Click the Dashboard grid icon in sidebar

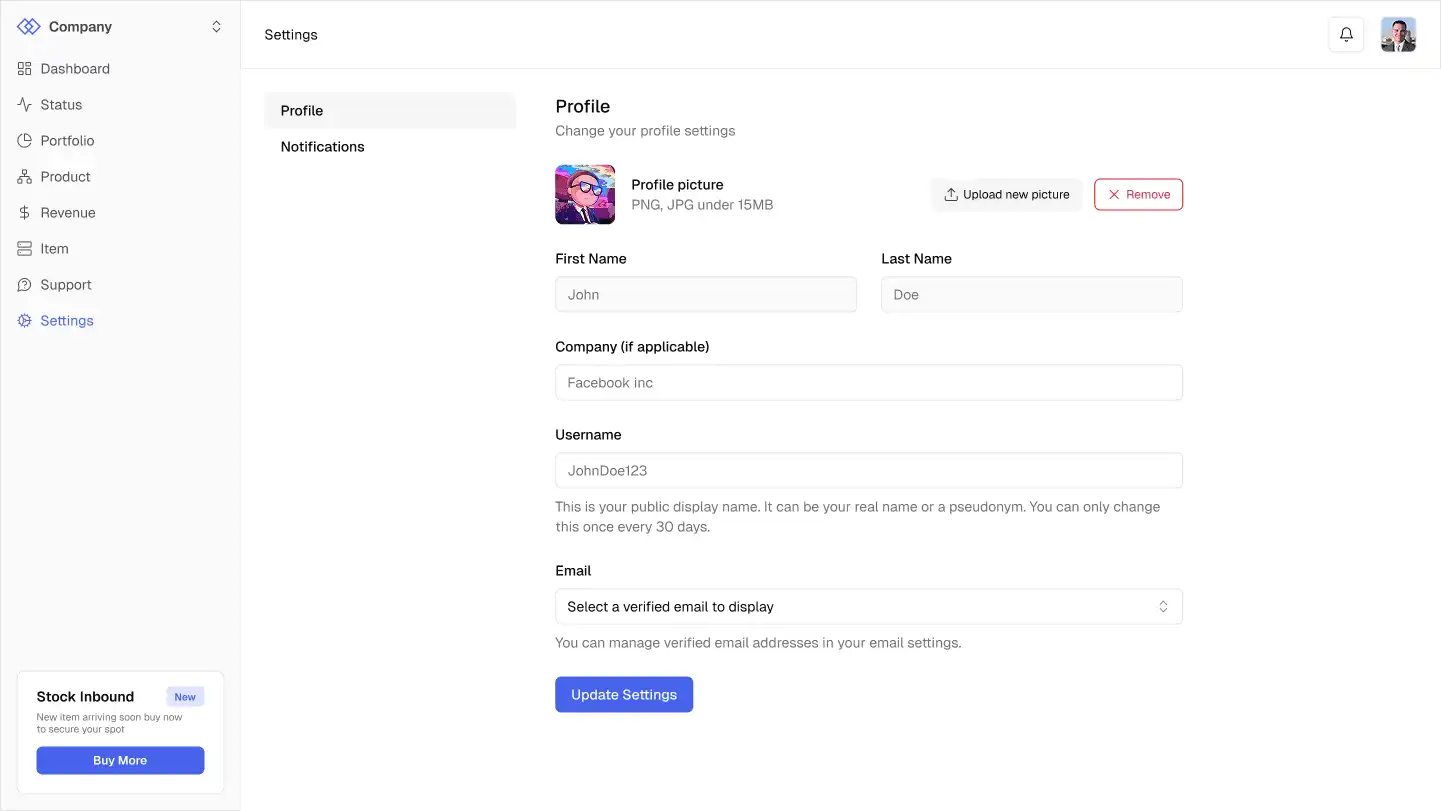point(25,69)
